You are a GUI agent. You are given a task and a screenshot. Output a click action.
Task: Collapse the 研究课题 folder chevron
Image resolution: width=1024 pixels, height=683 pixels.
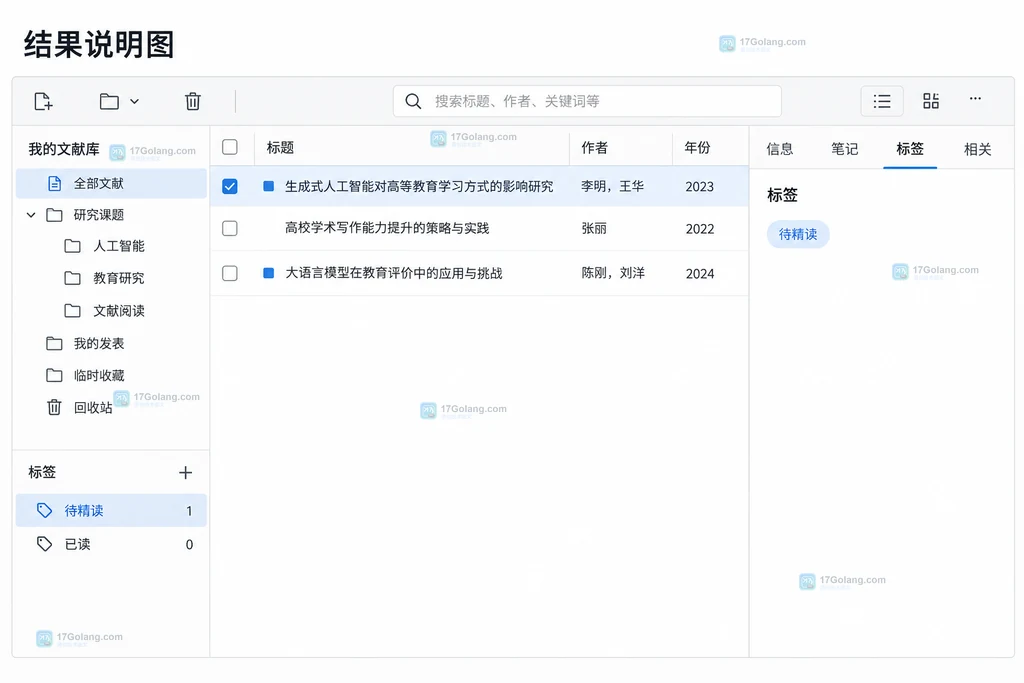pos(31,215)
